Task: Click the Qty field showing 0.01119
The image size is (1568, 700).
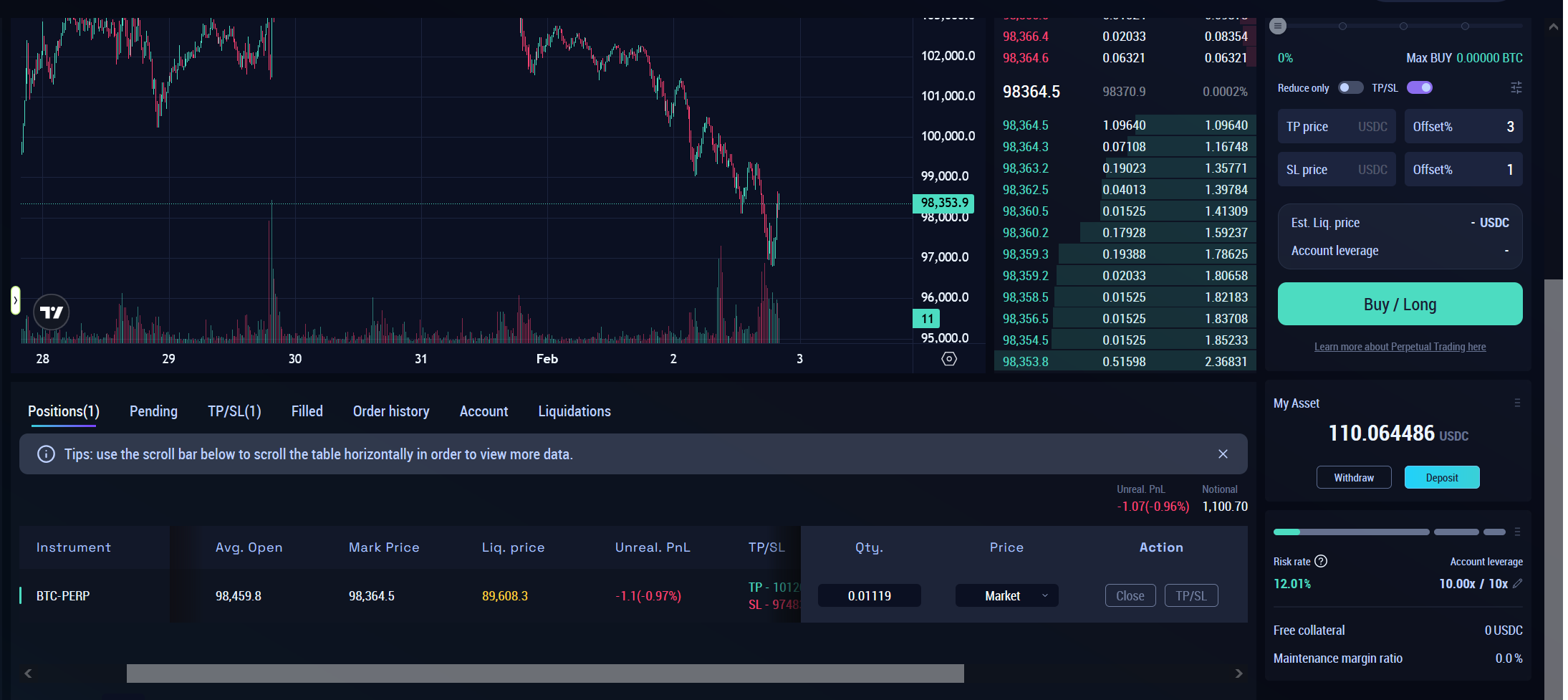Action: pyautogui.click(x=869, y=596)
